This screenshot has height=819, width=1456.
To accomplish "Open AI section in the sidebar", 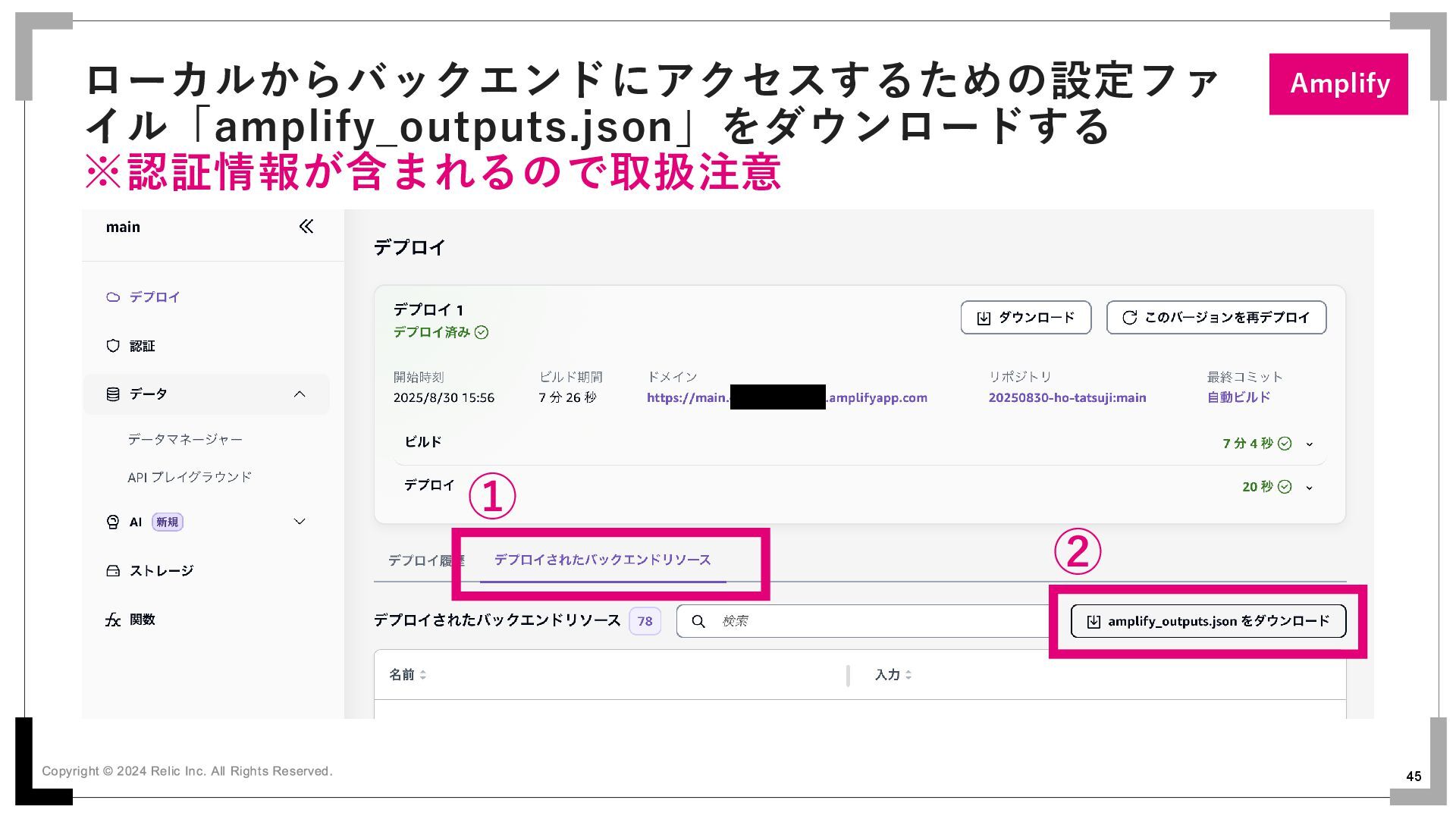I will pyautogui.click(x=136, y=522).
